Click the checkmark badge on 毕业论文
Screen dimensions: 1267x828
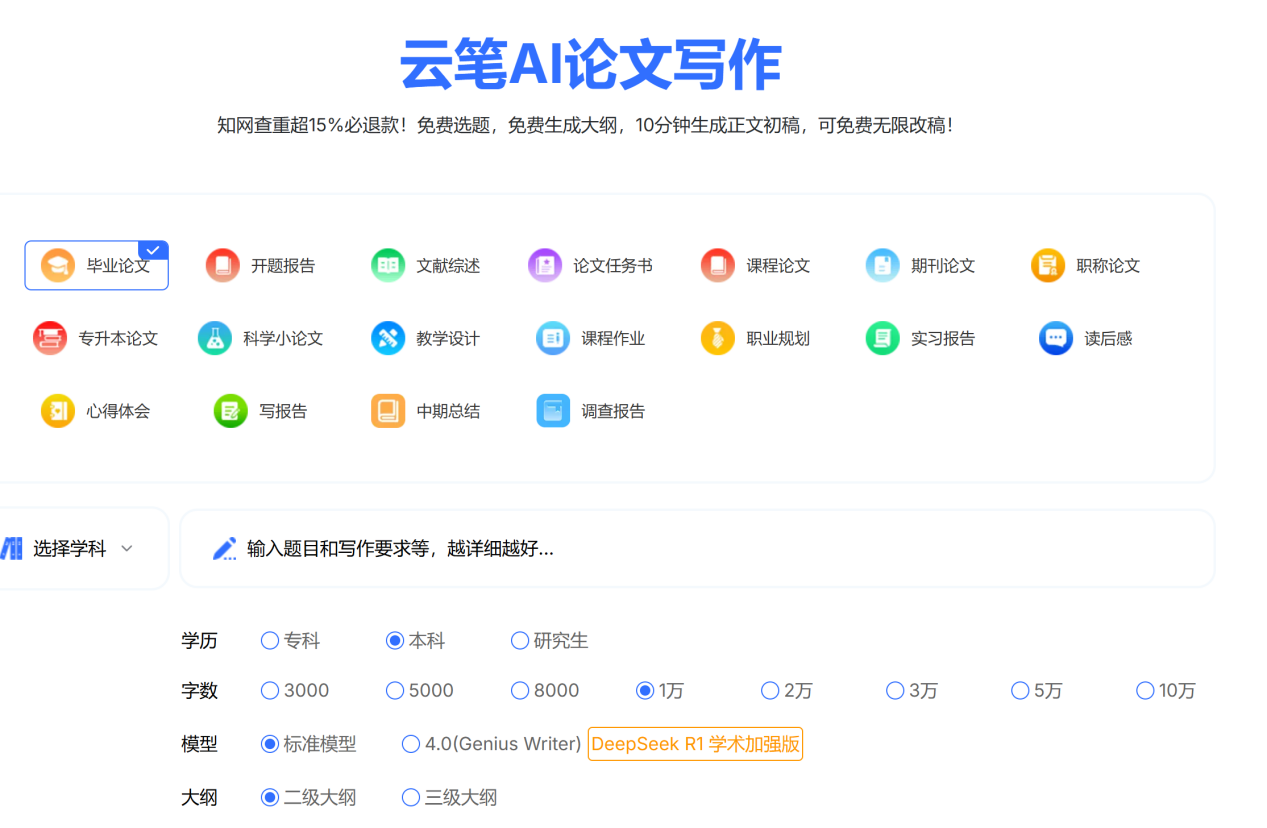click(153, 250)
